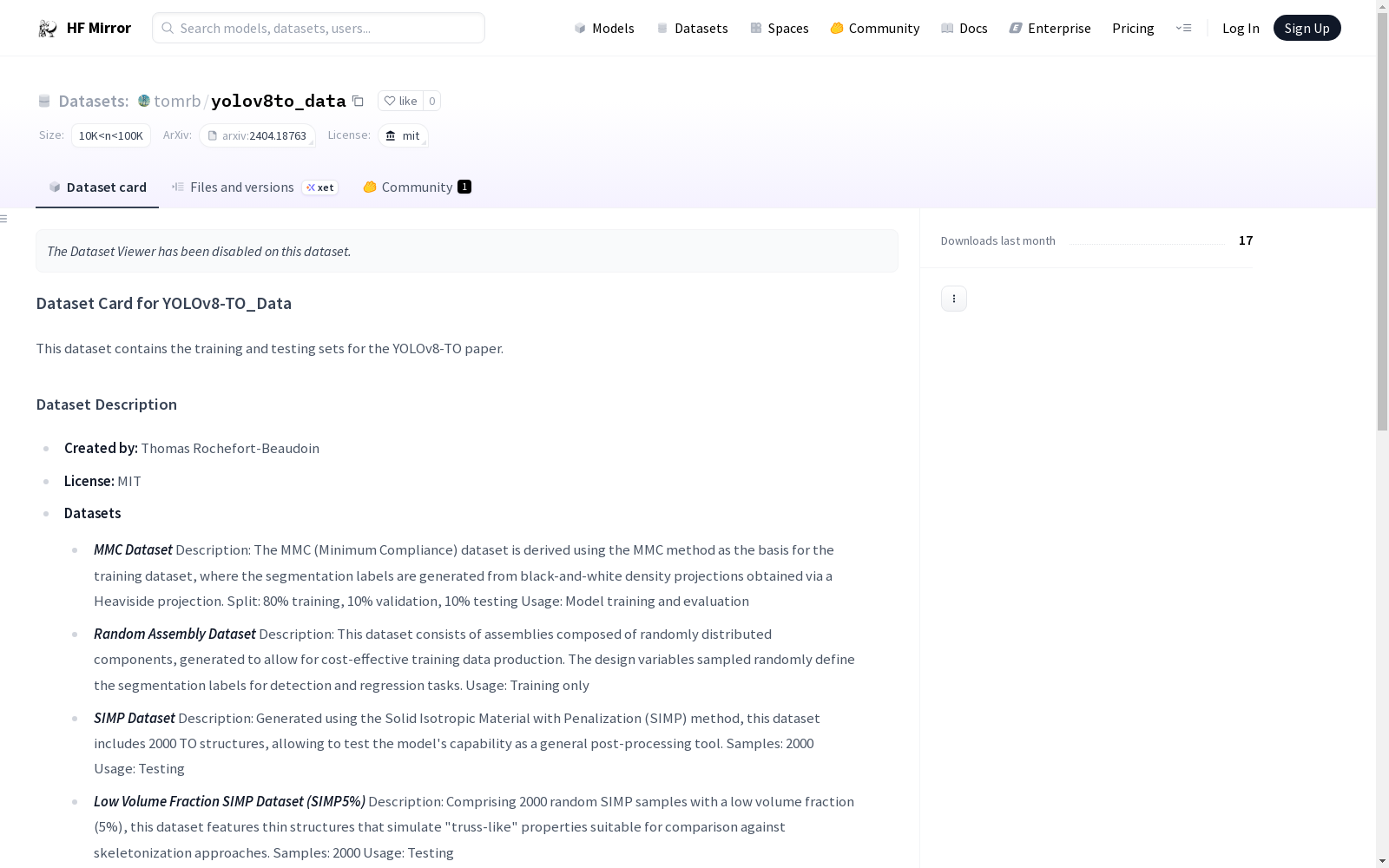Screen dimensions: 1389x868
Task: Click the 'Thomas Rochefort-Beaudoin' creator name
Action: click(230, 448)
